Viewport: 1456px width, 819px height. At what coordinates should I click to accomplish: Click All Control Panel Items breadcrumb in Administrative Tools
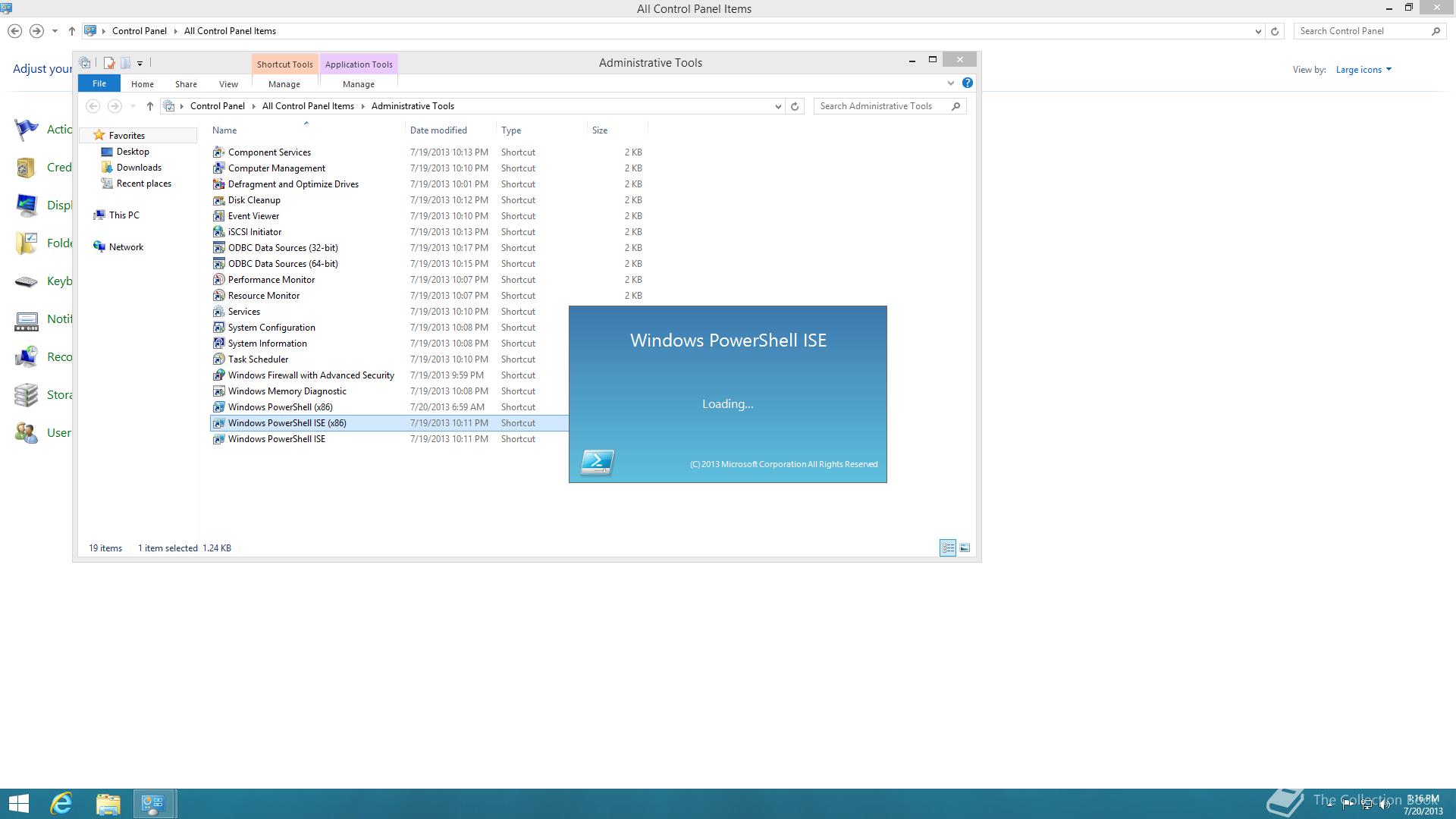coord(308,106)
